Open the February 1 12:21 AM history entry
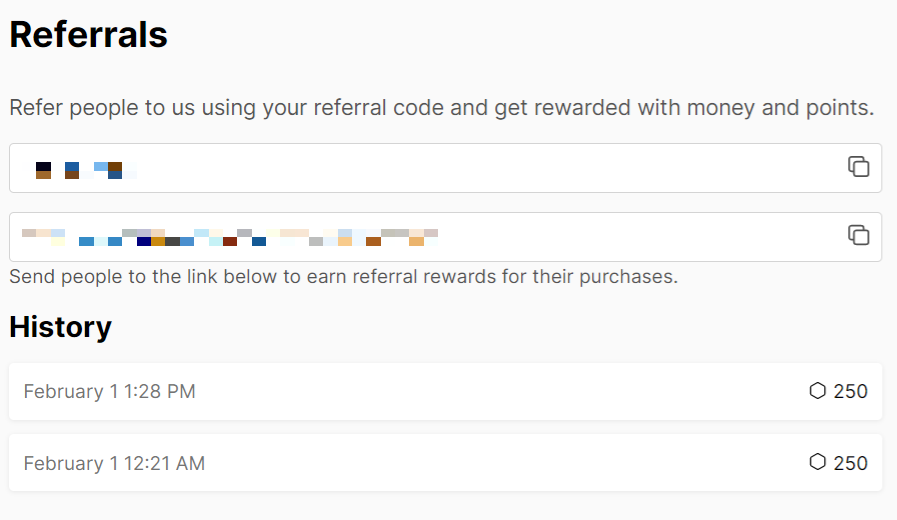The image size is (897, 520). pos(445,462)
